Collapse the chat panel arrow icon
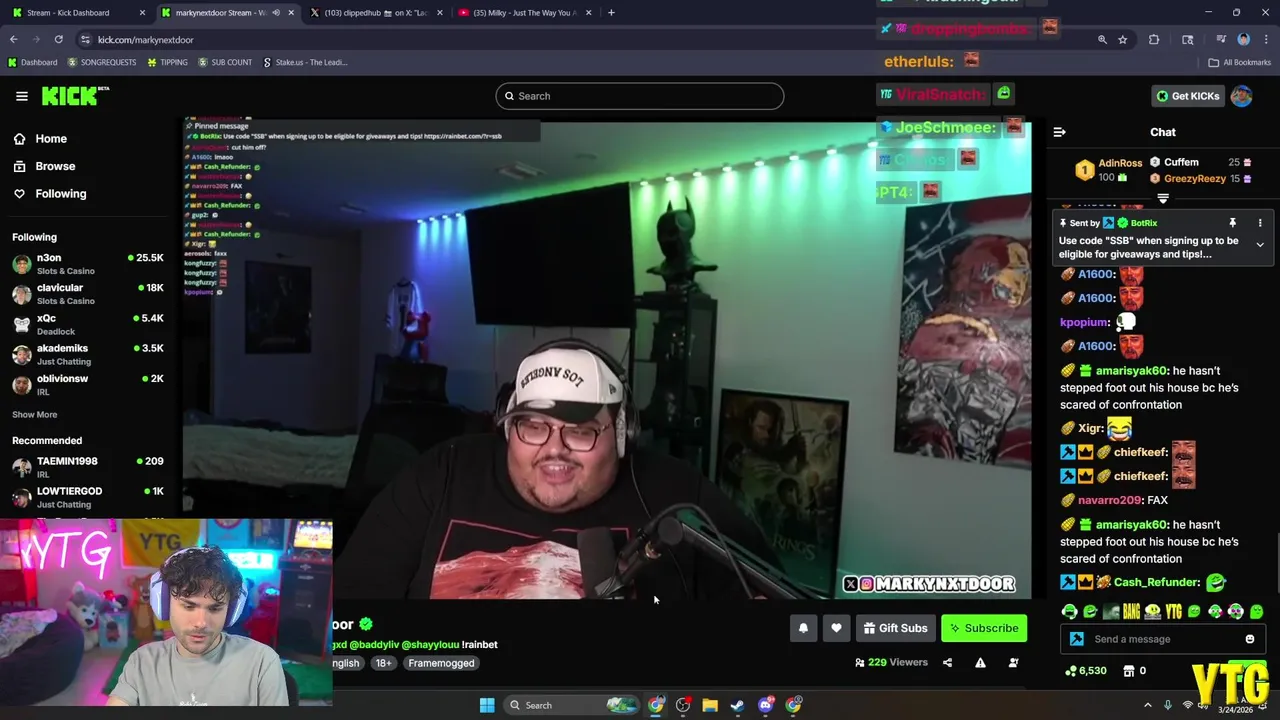Viewport: 1280px width, 720px height. [1059, 132]
